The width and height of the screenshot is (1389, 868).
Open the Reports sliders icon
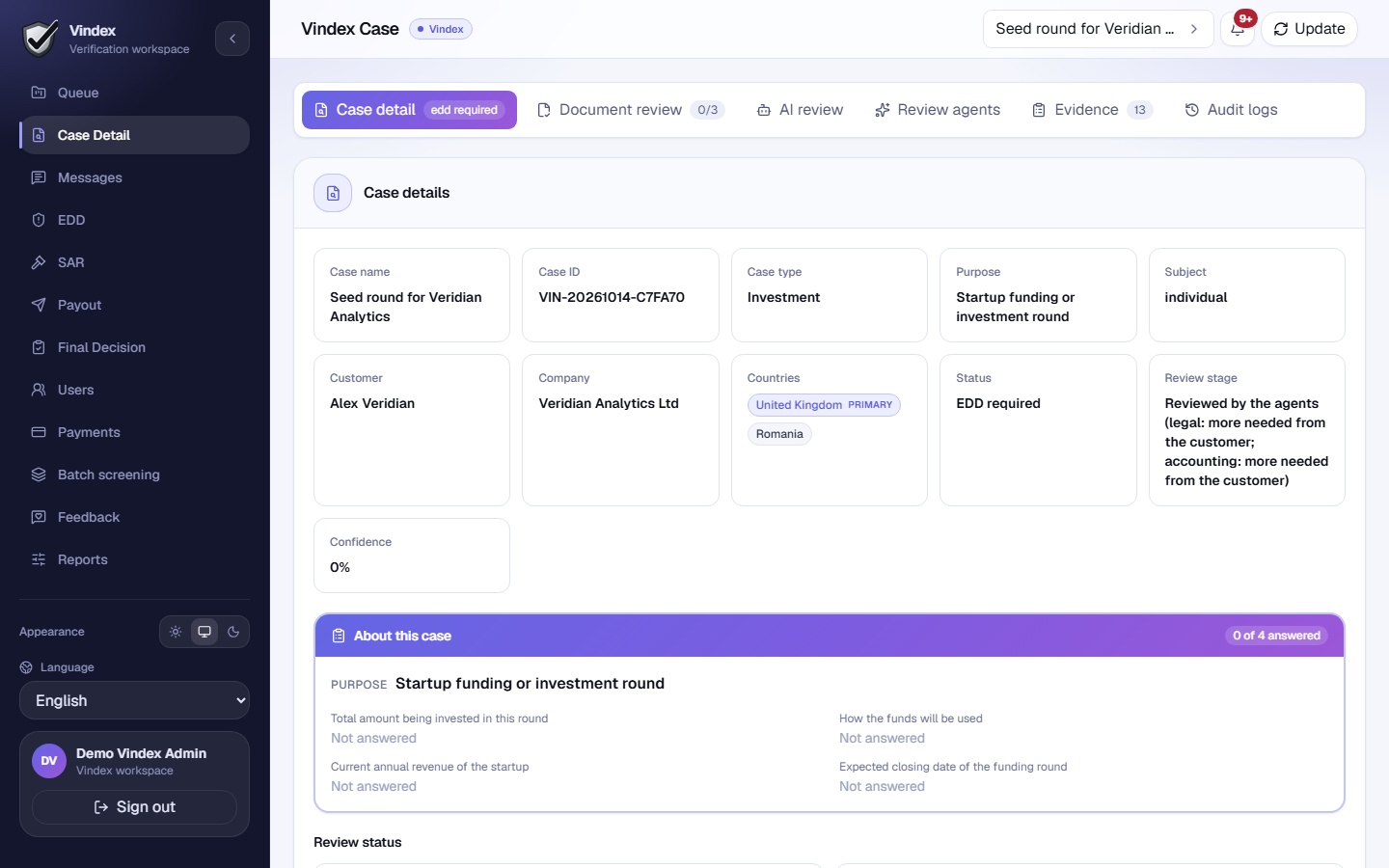tap(39, 559)
